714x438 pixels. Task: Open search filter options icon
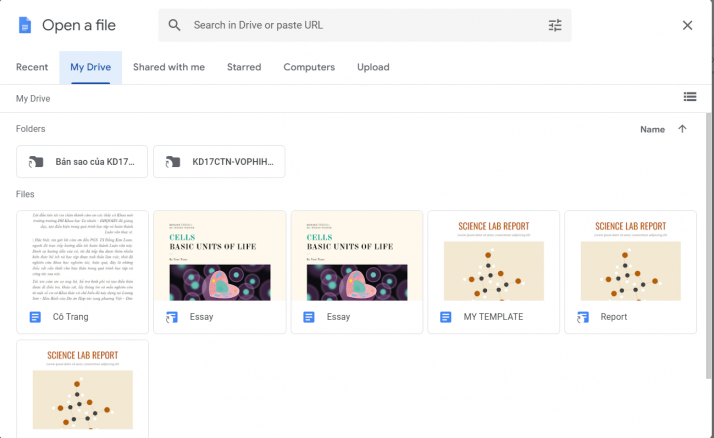(x=555, y=25)
